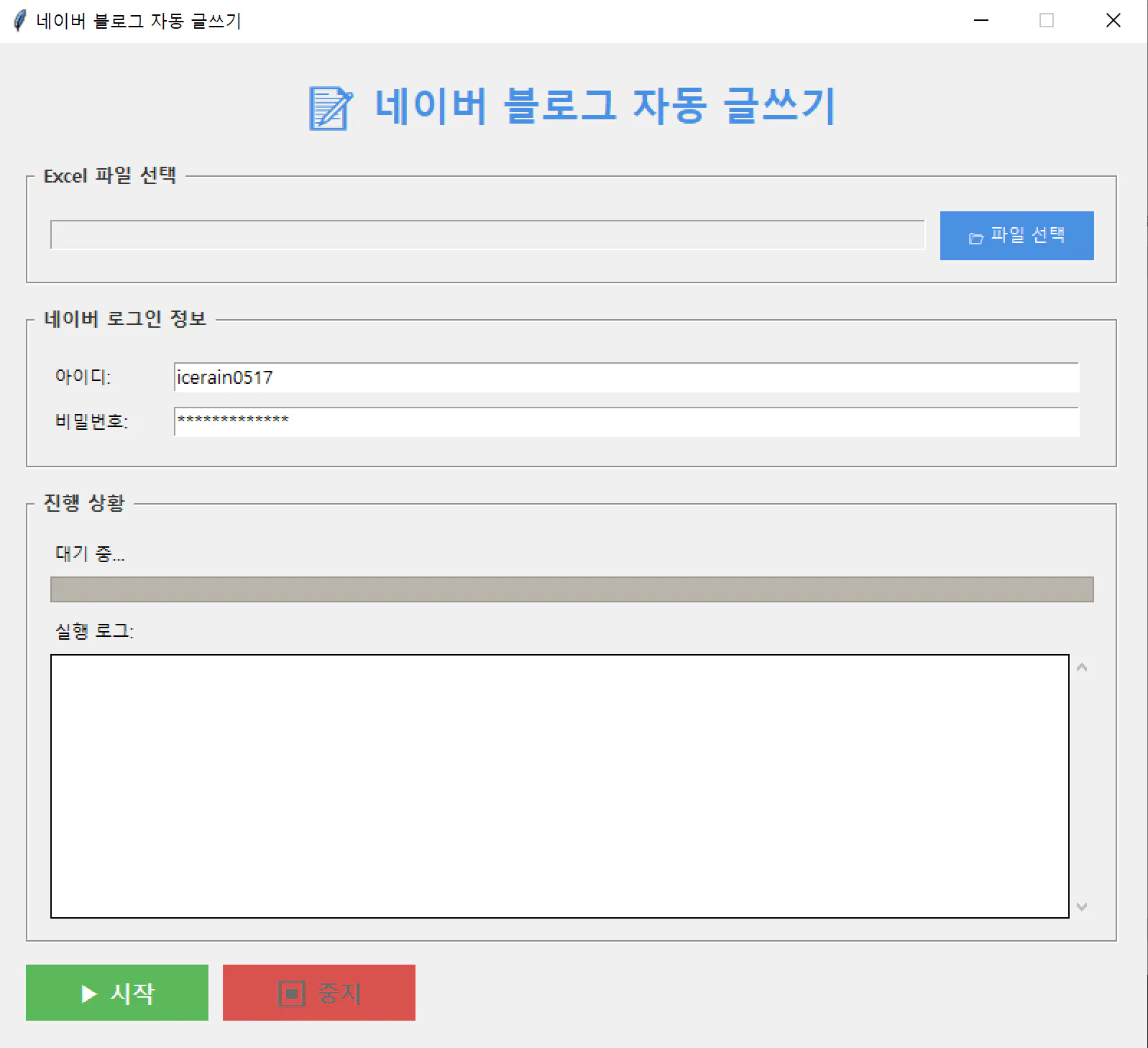Click the 네이버 로그인 정보 group title

[x=125, y=318]
